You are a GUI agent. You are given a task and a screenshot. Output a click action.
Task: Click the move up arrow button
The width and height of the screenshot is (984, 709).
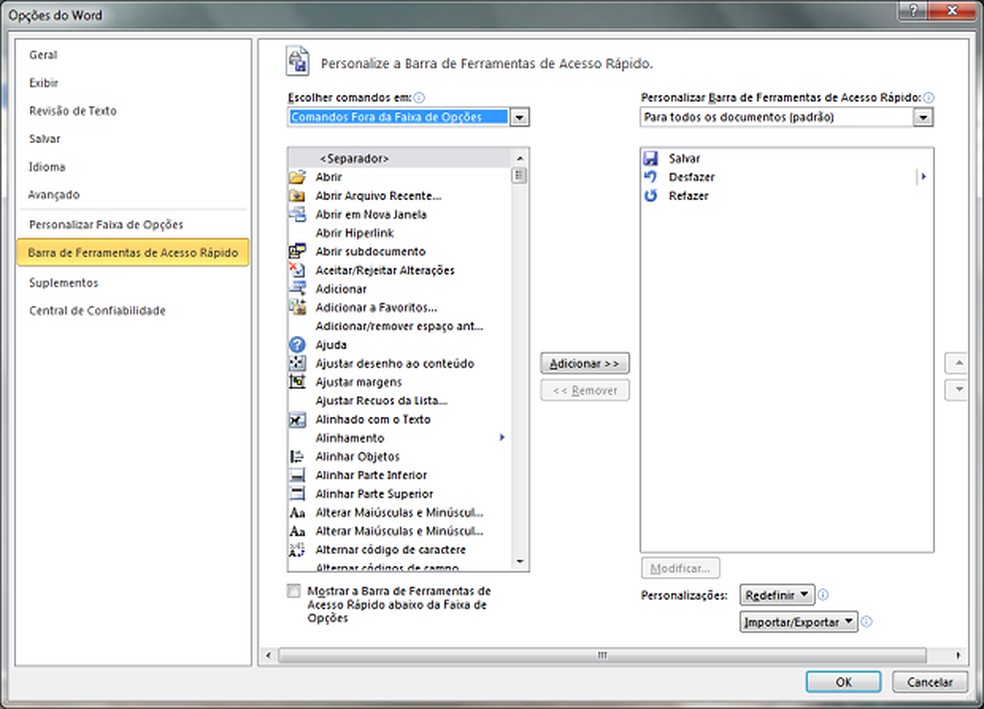coord(958,363)
